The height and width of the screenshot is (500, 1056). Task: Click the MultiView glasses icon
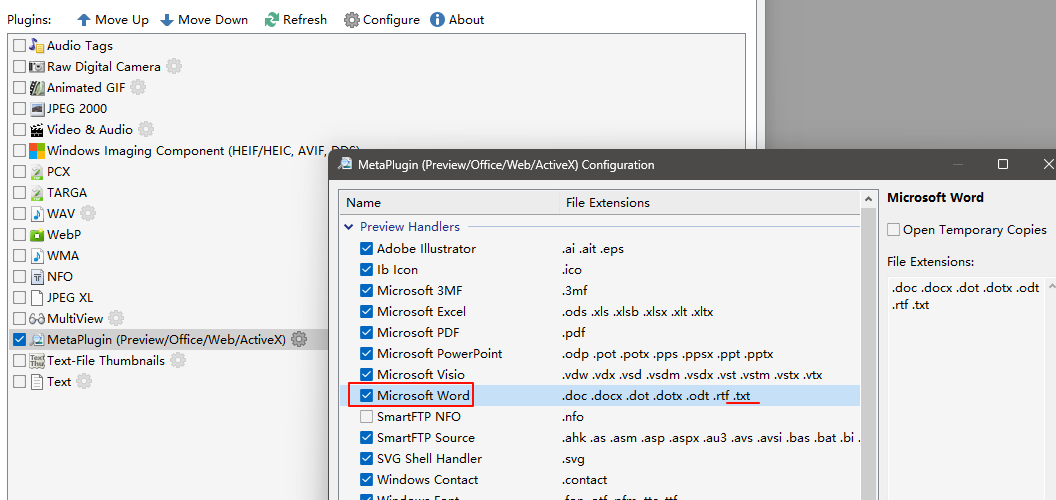tap(37, 318)
